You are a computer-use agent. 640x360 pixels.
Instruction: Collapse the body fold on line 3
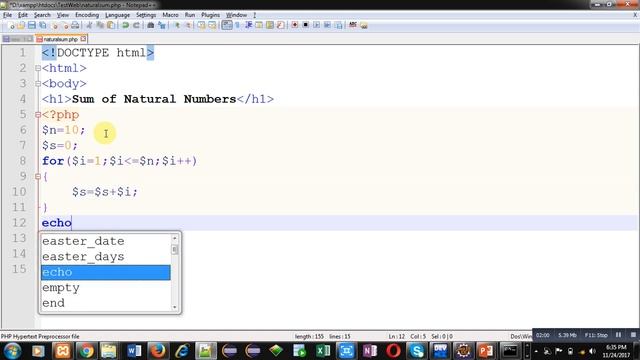coord(38,84)
